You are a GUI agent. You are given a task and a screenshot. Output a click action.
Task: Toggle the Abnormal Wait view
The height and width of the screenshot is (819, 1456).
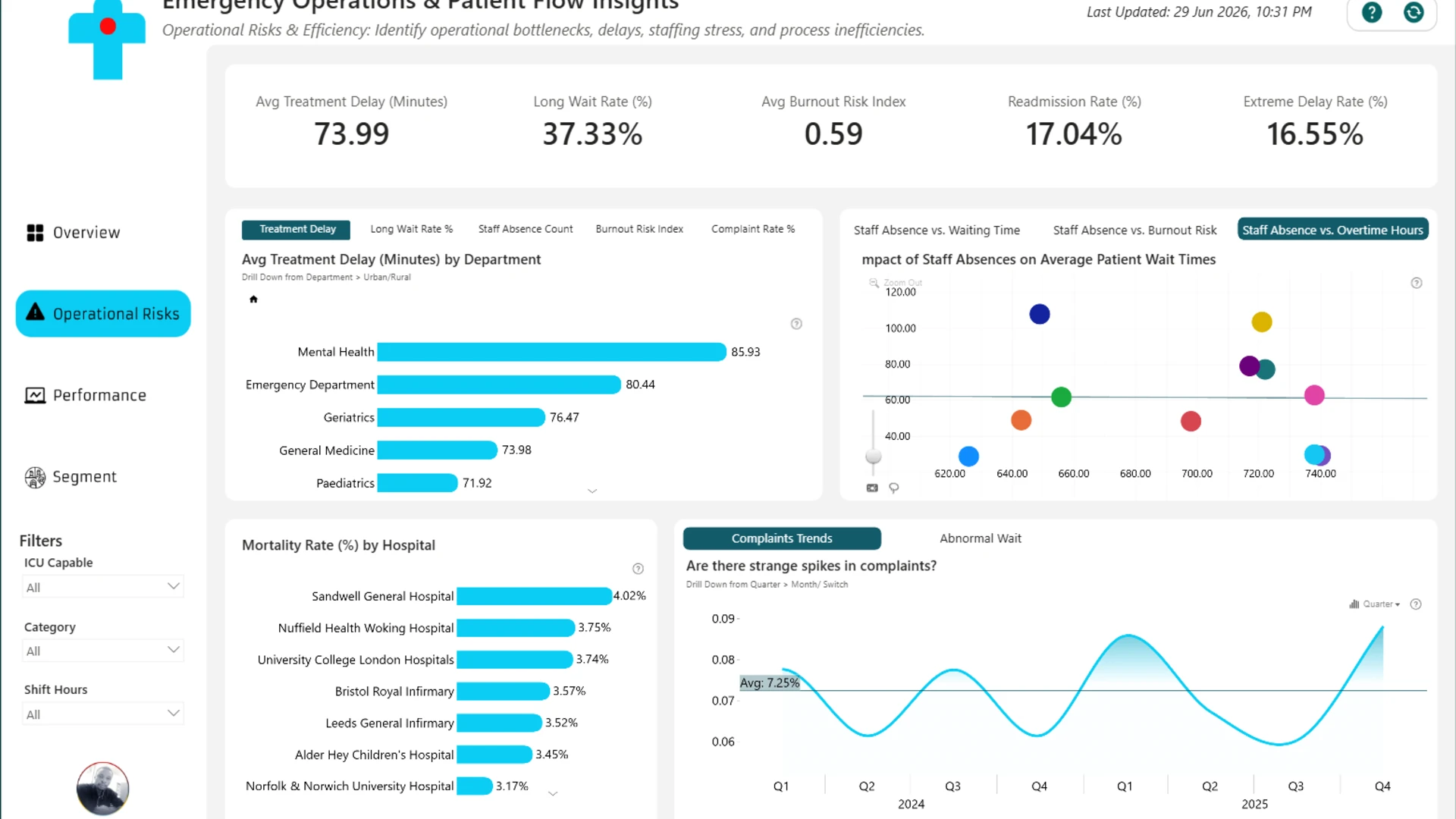pos(980,538)
